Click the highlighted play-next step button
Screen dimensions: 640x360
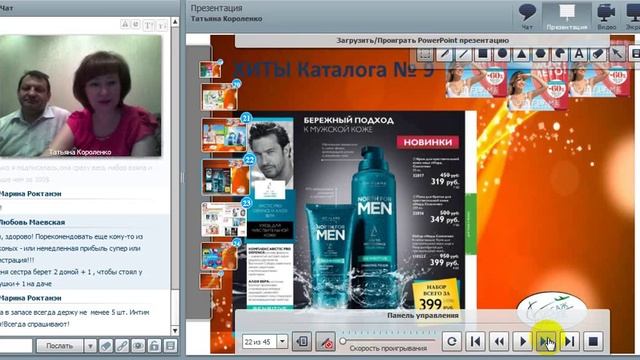[x=546, y=341]
